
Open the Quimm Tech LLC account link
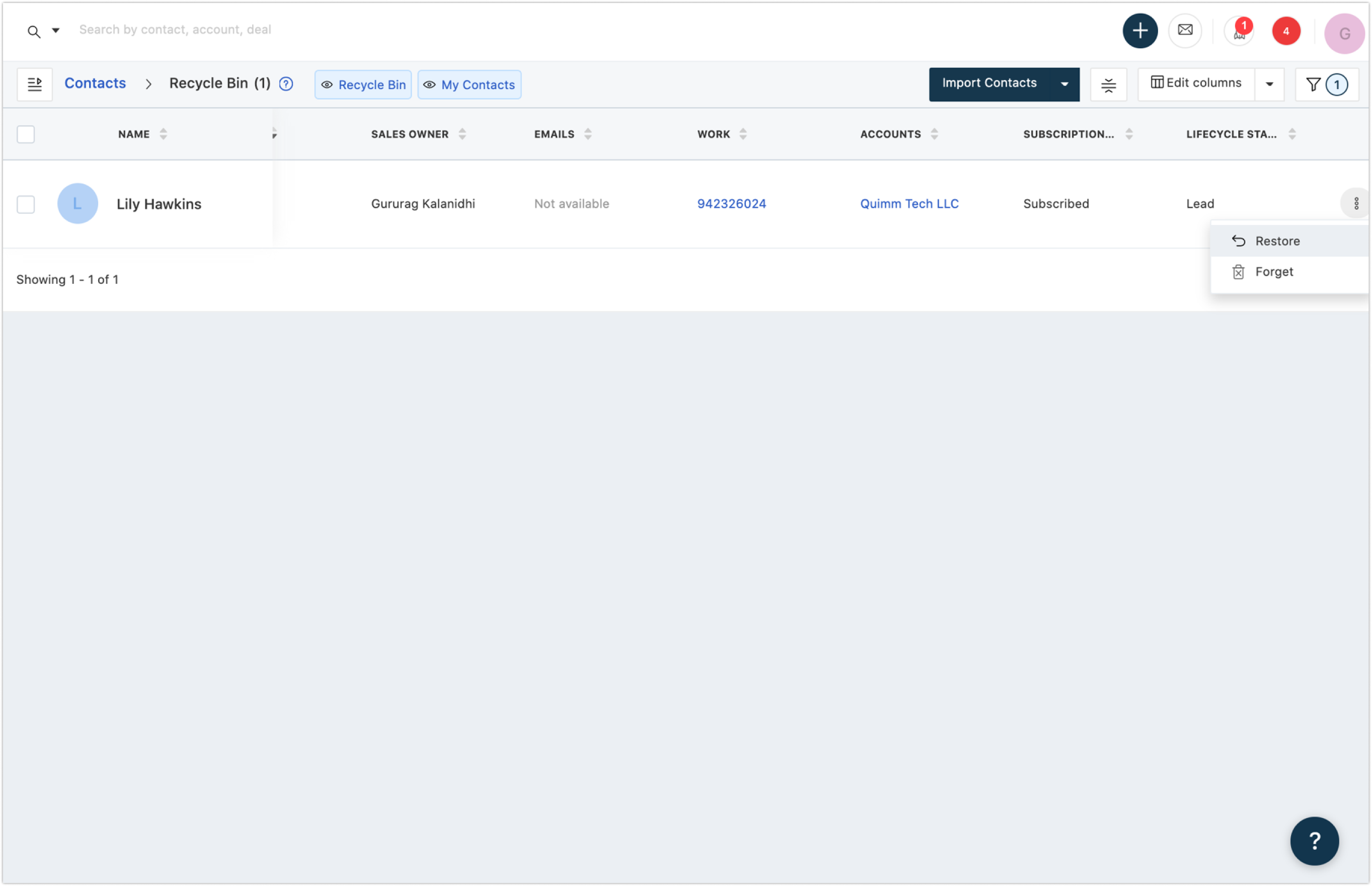point(909,204)
